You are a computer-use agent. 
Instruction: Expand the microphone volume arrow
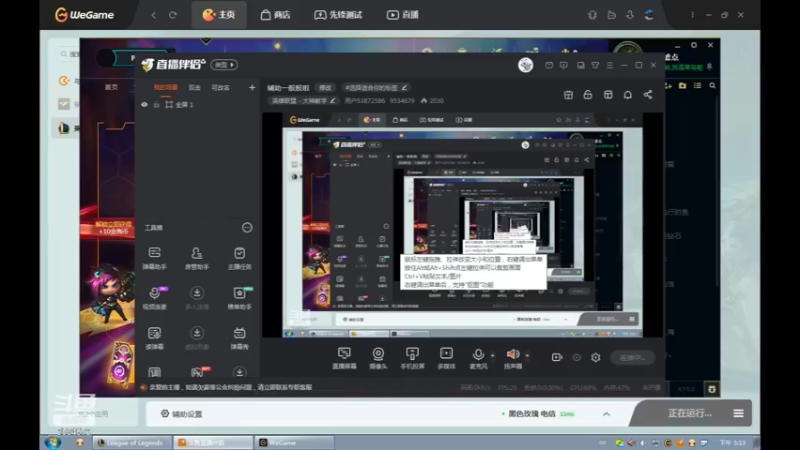pyautogui.click(x=492, y=355)
